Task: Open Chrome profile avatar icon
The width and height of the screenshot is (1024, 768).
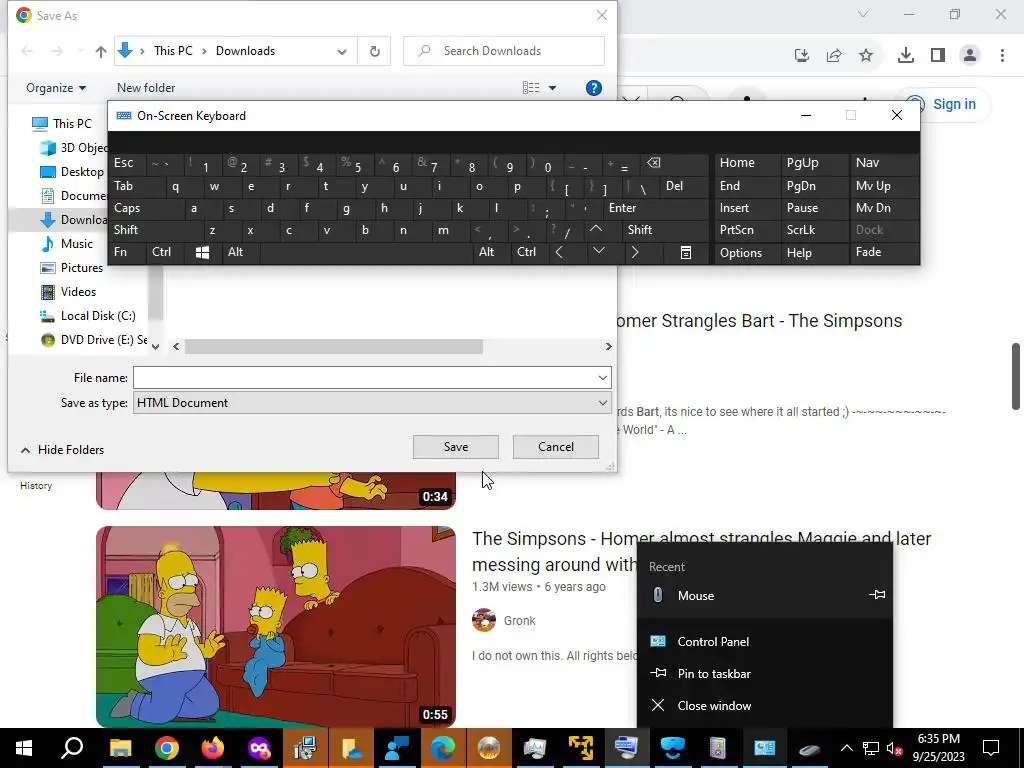Action: tap(970, 56)
